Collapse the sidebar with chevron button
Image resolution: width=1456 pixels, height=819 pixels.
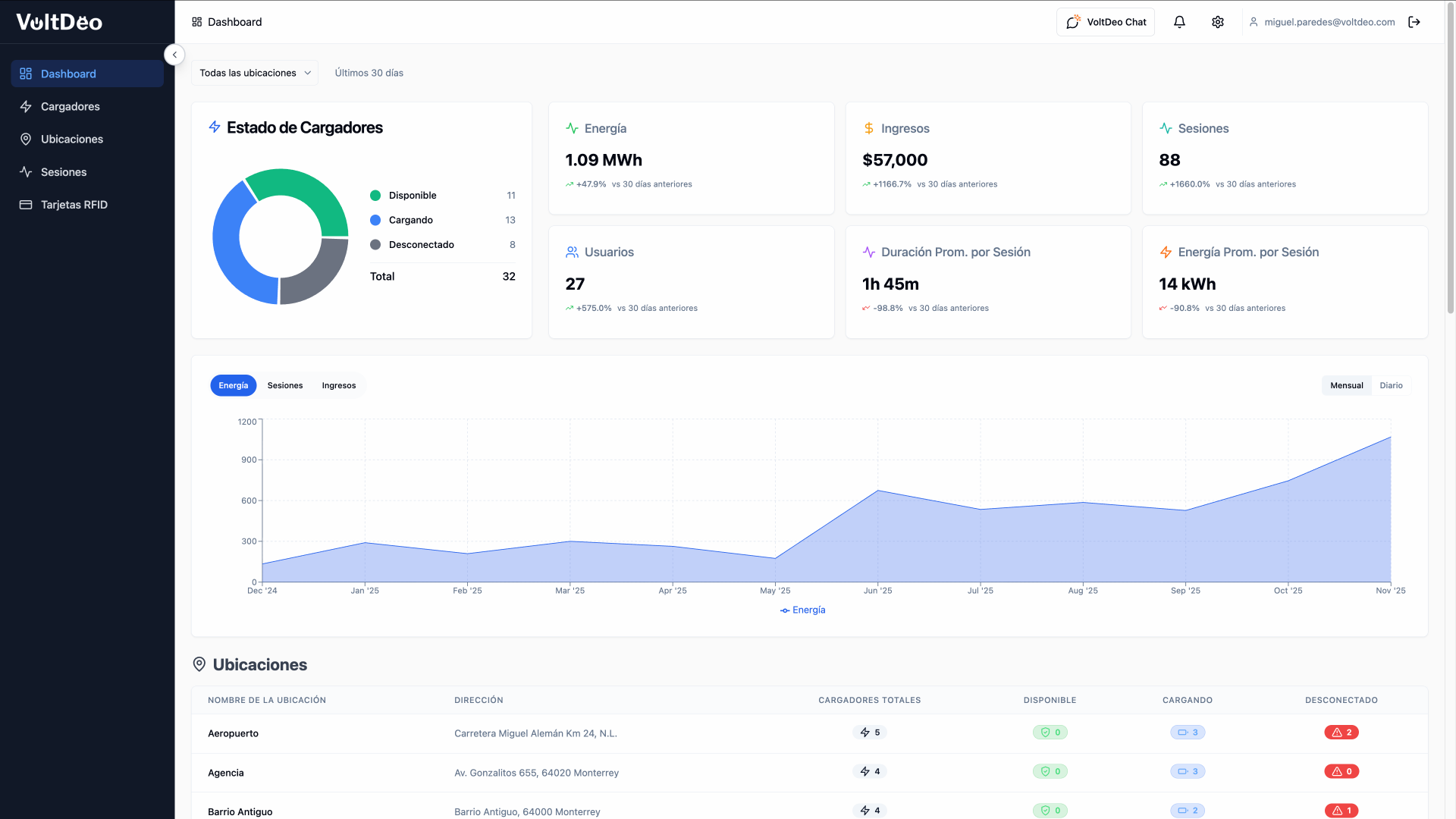174,55
